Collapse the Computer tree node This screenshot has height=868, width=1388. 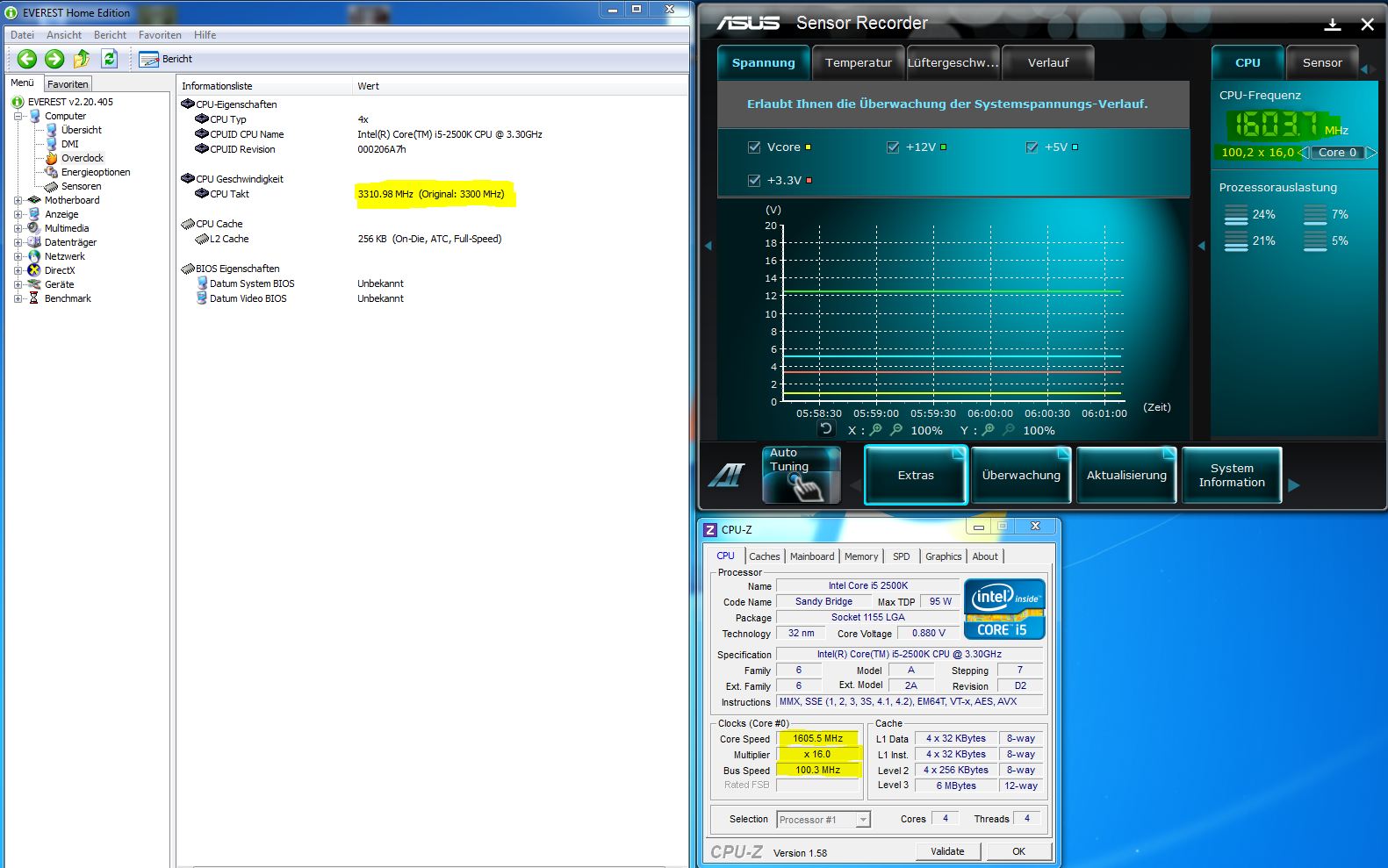point(18,116)
